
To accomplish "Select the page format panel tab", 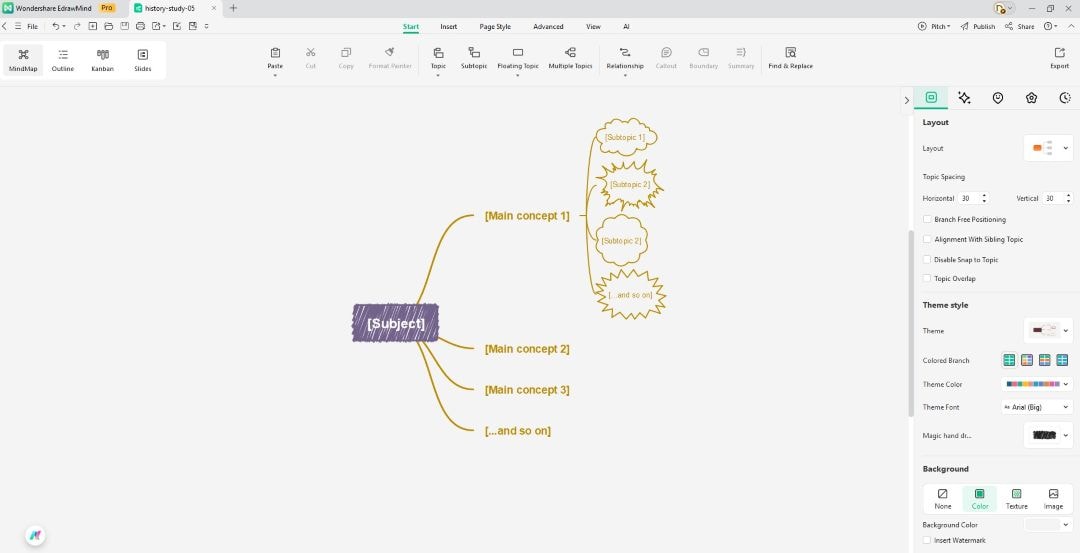I will tap(931, 98).
